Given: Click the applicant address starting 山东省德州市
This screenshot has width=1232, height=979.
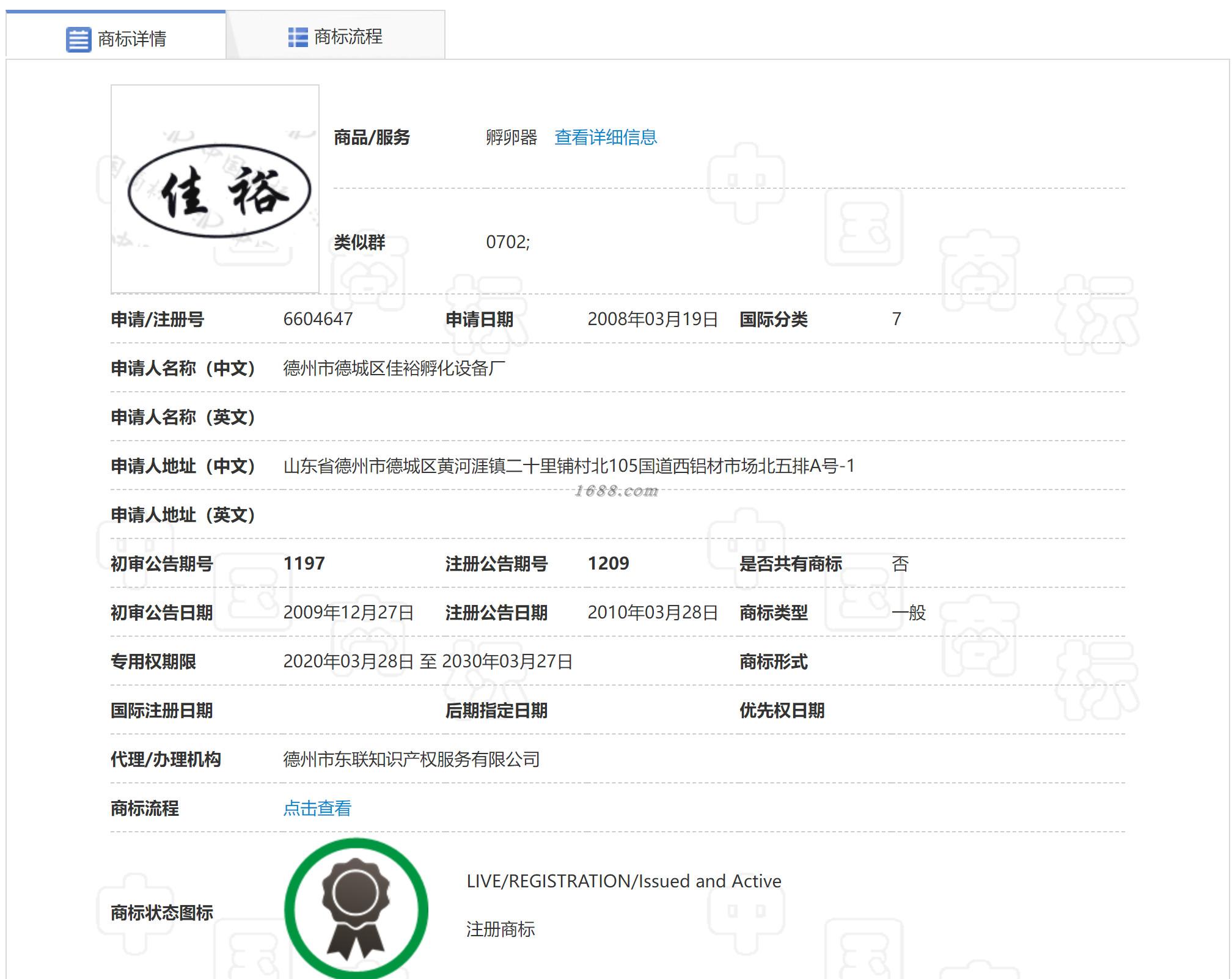Looking at the screenshot, I should 569,466.
